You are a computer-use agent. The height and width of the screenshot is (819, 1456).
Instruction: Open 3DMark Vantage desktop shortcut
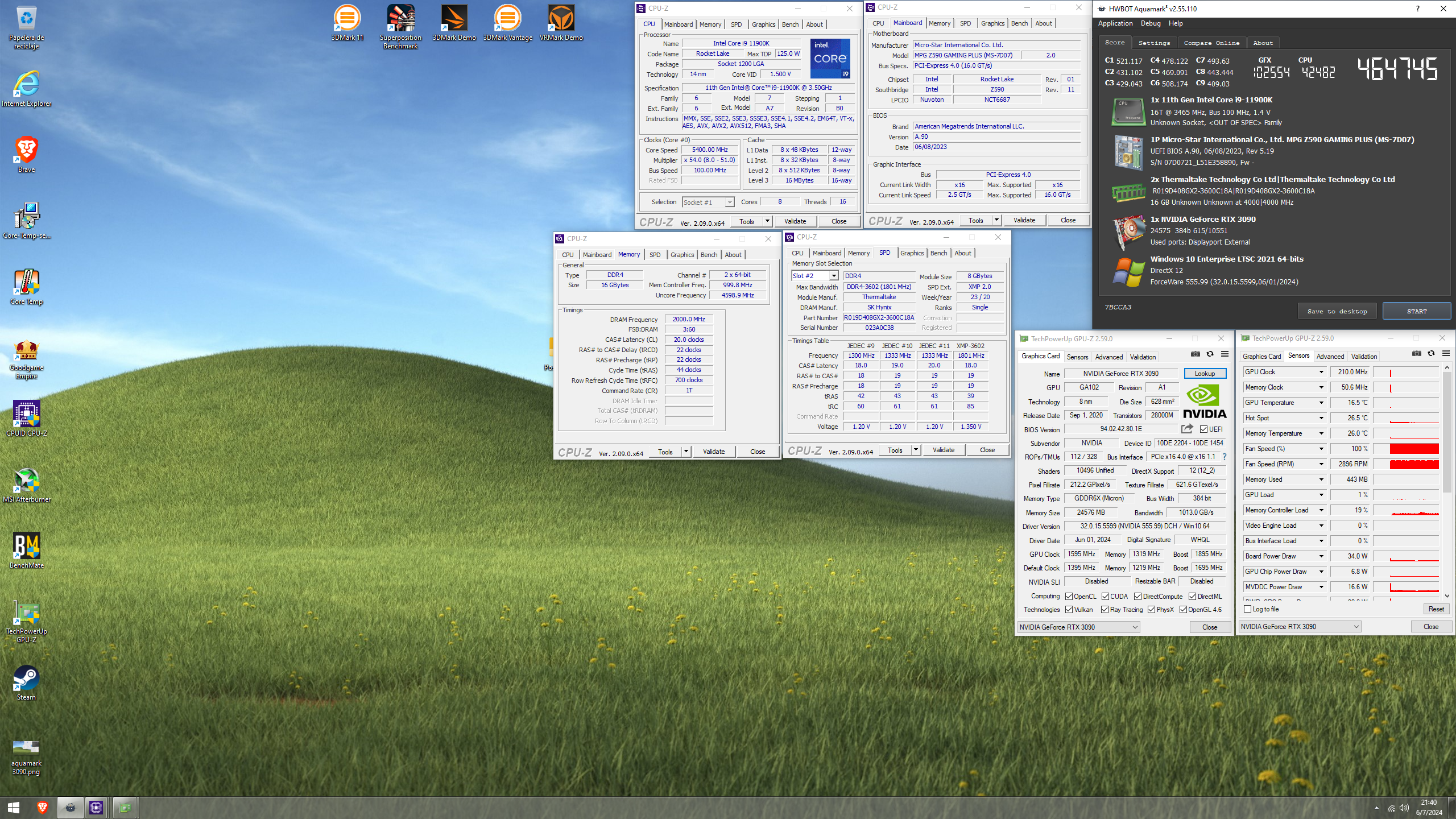(x=507, y=23)
